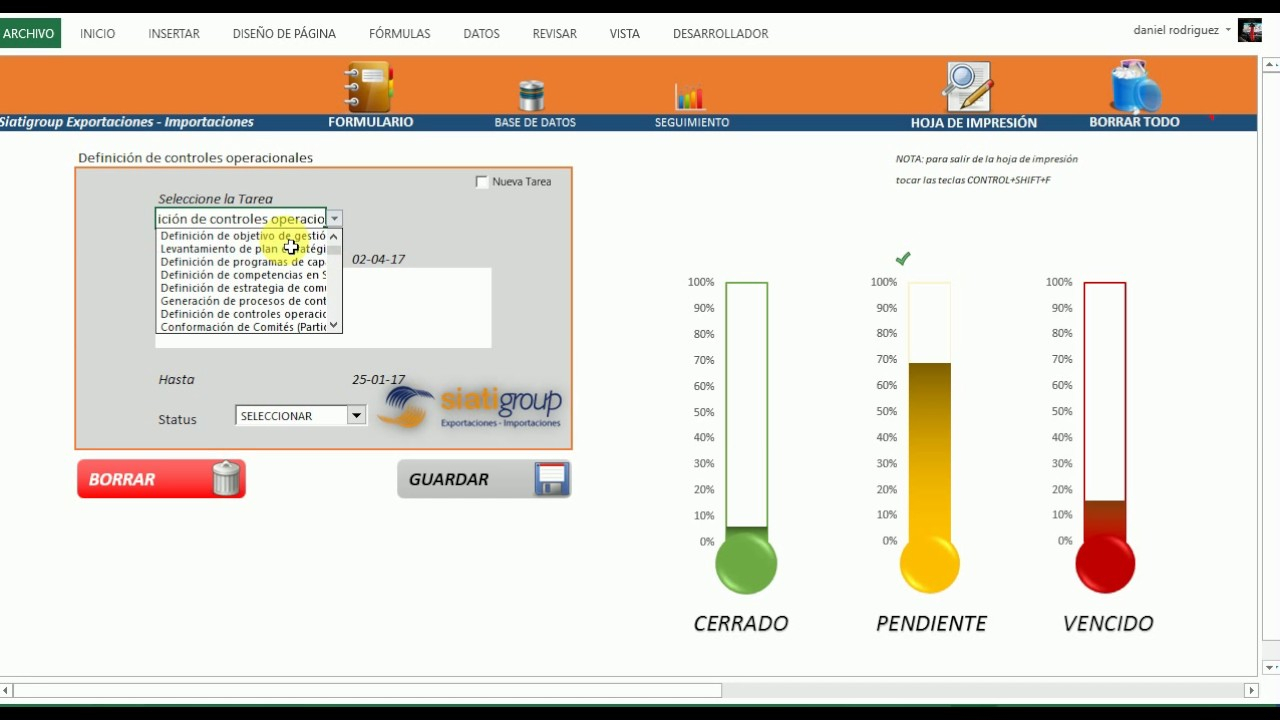The height and width of the screenshot is (720, 1280).
Task: Select 'Definición de objetivo de gestión' task
Action: (243, 236)
